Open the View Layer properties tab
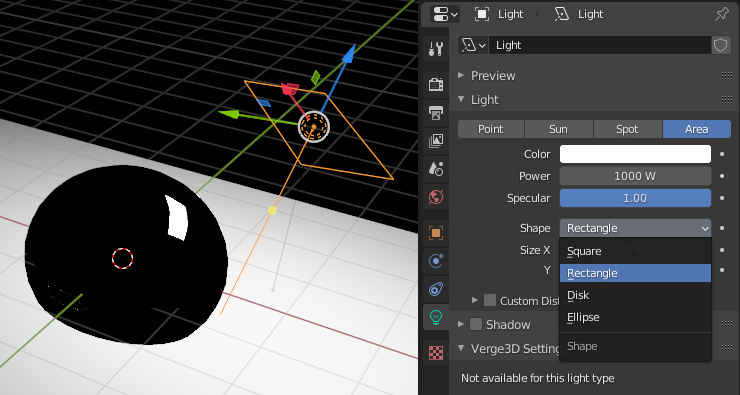The image size is (740, 395). (436, 140)
